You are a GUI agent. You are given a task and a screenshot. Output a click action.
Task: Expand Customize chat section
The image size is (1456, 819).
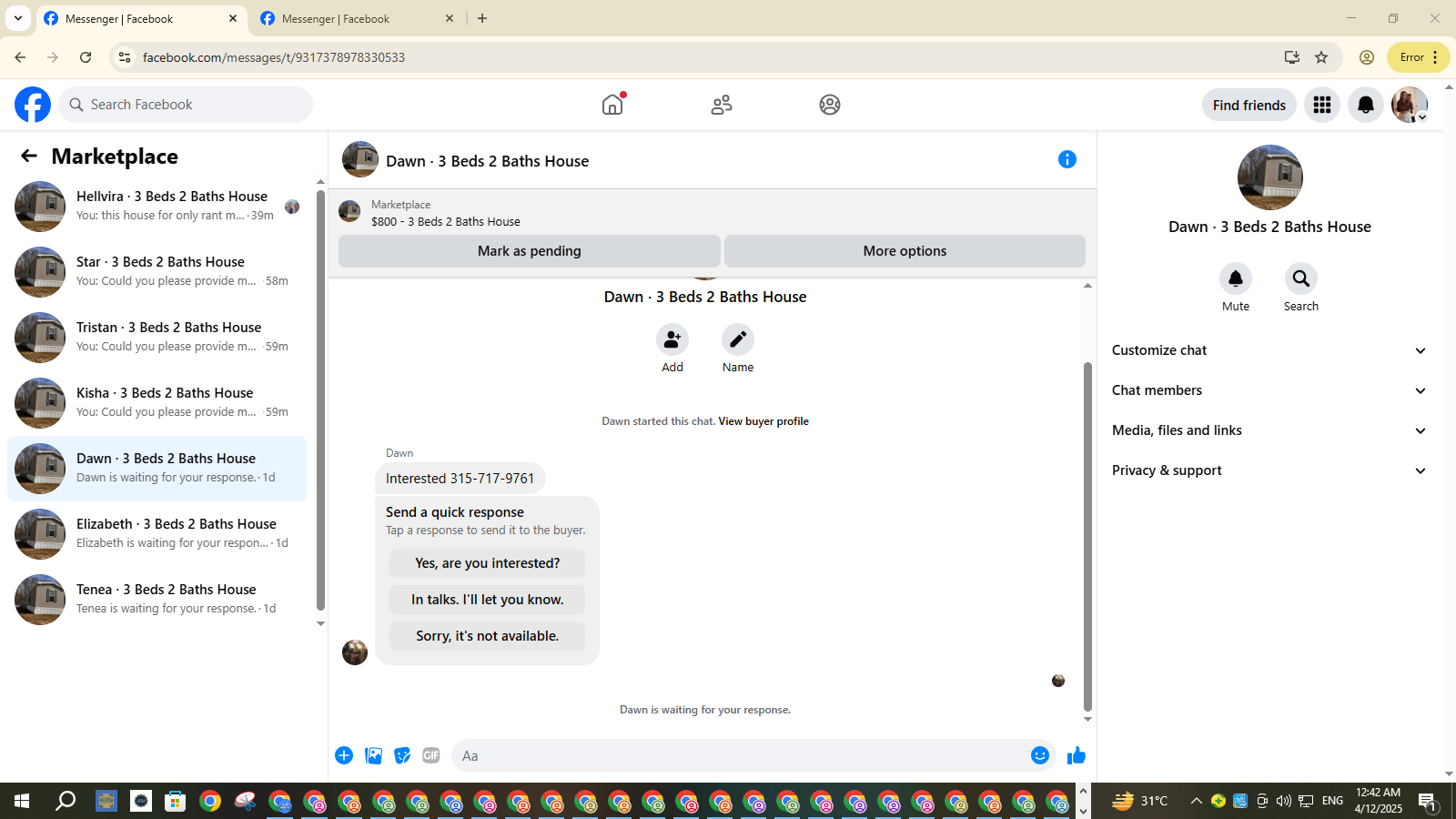1269,350
